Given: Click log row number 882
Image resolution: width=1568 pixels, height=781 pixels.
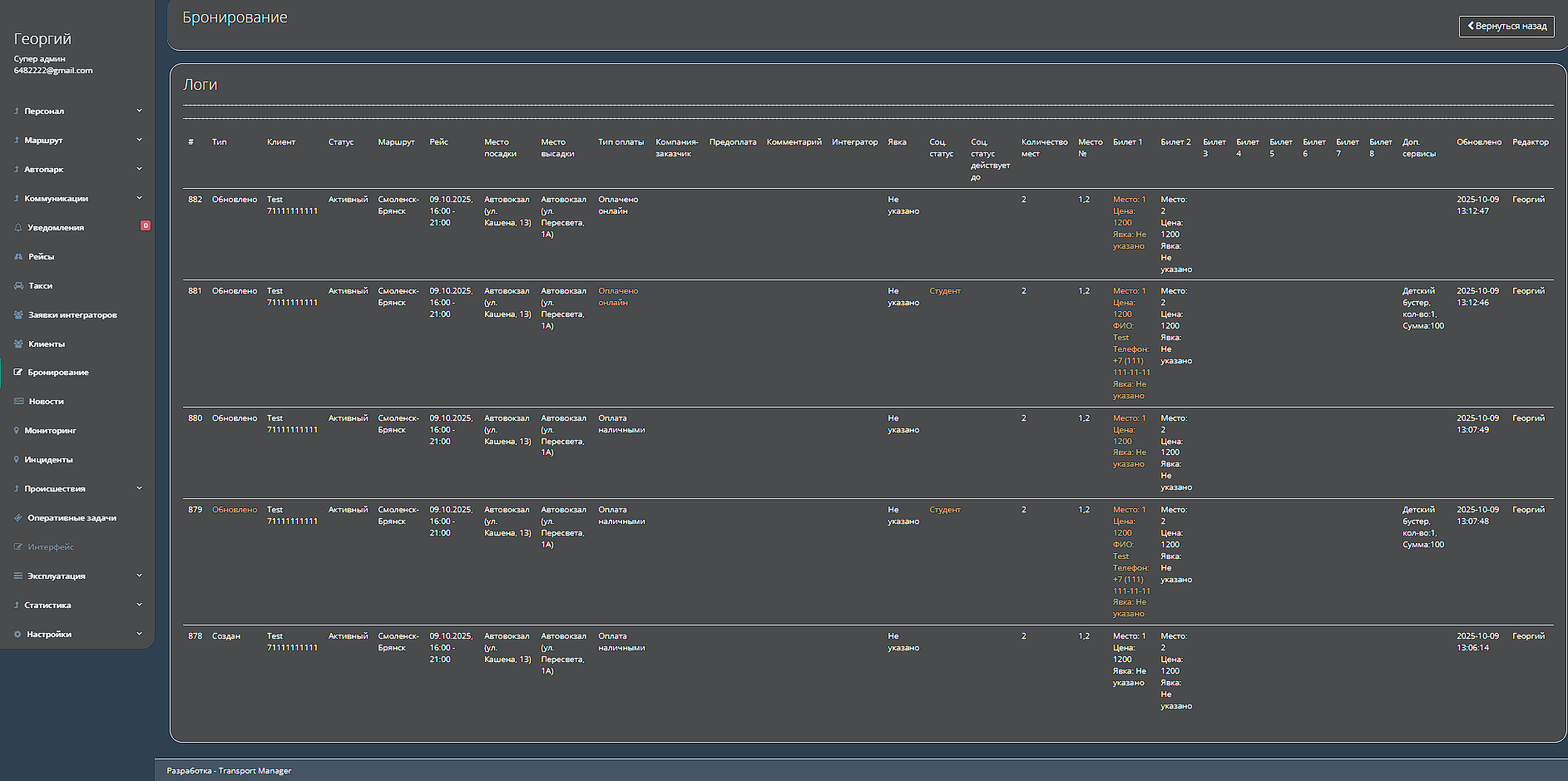Looking at the screenshot, I should (x=195, y=200).
